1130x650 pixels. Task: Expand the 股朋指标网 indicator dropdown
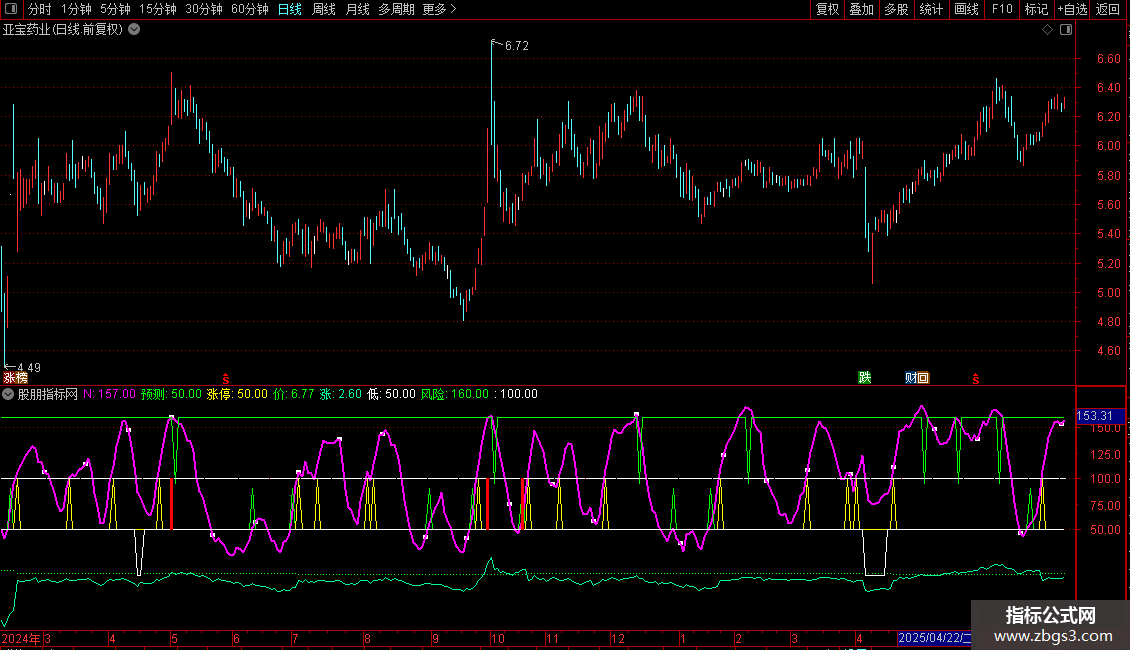click(8, 394)
